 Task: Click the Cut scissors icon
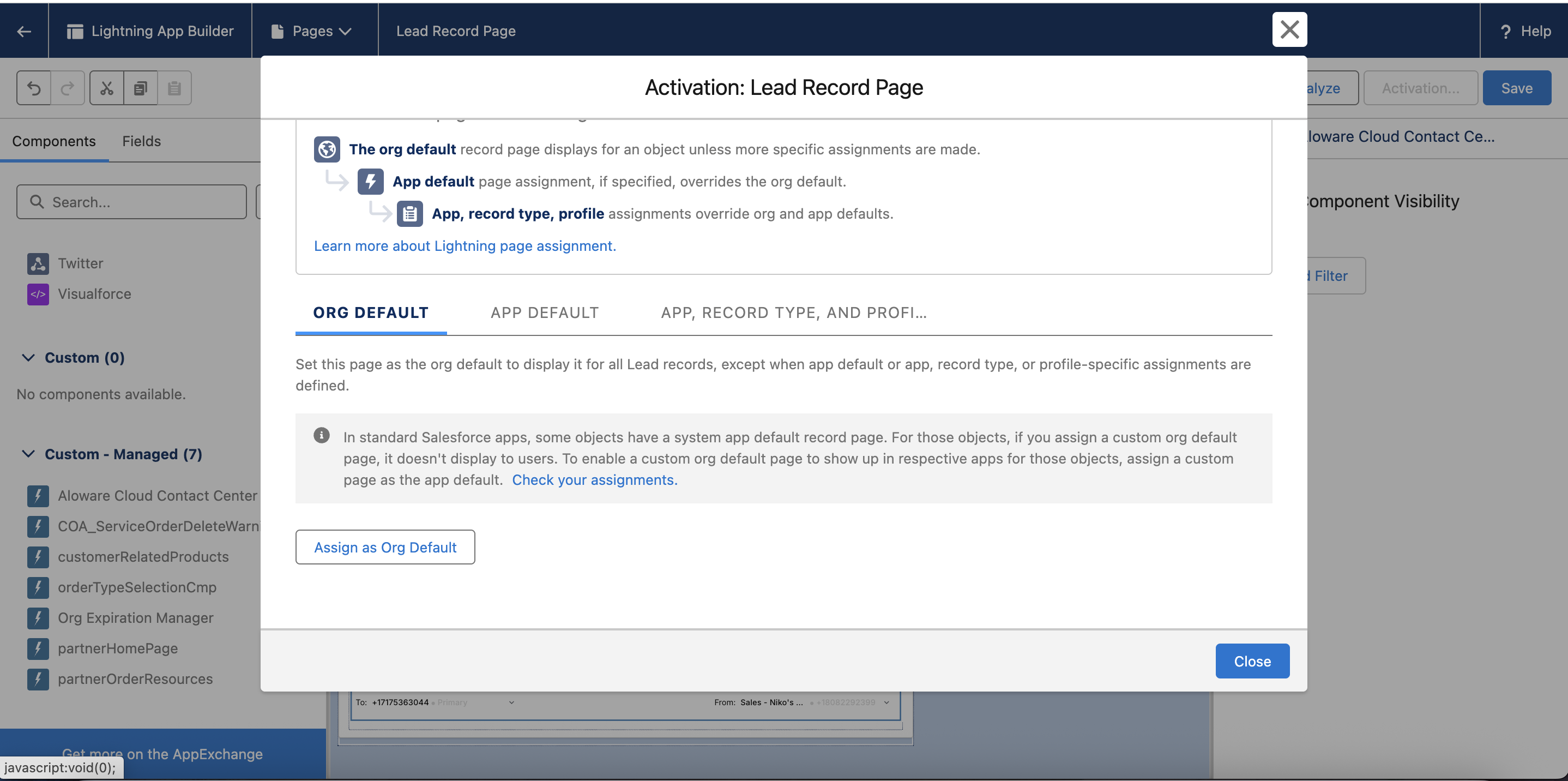click(x=106, y=88)
